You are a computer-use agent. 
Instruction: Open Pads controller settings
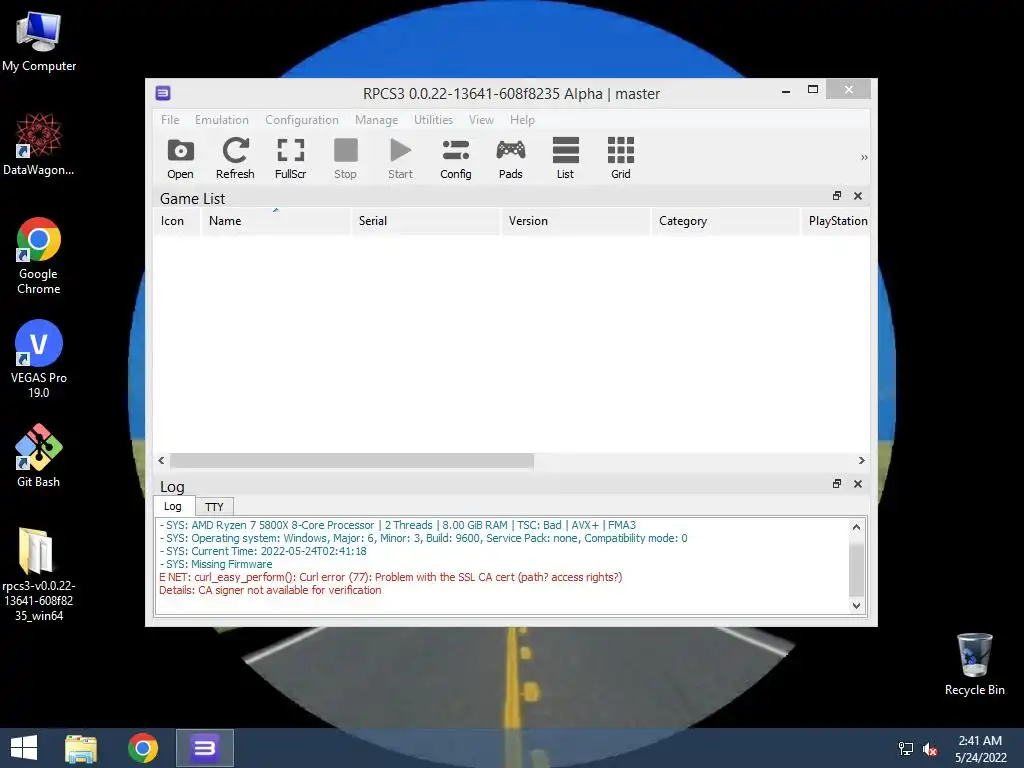tap(511, 159)
